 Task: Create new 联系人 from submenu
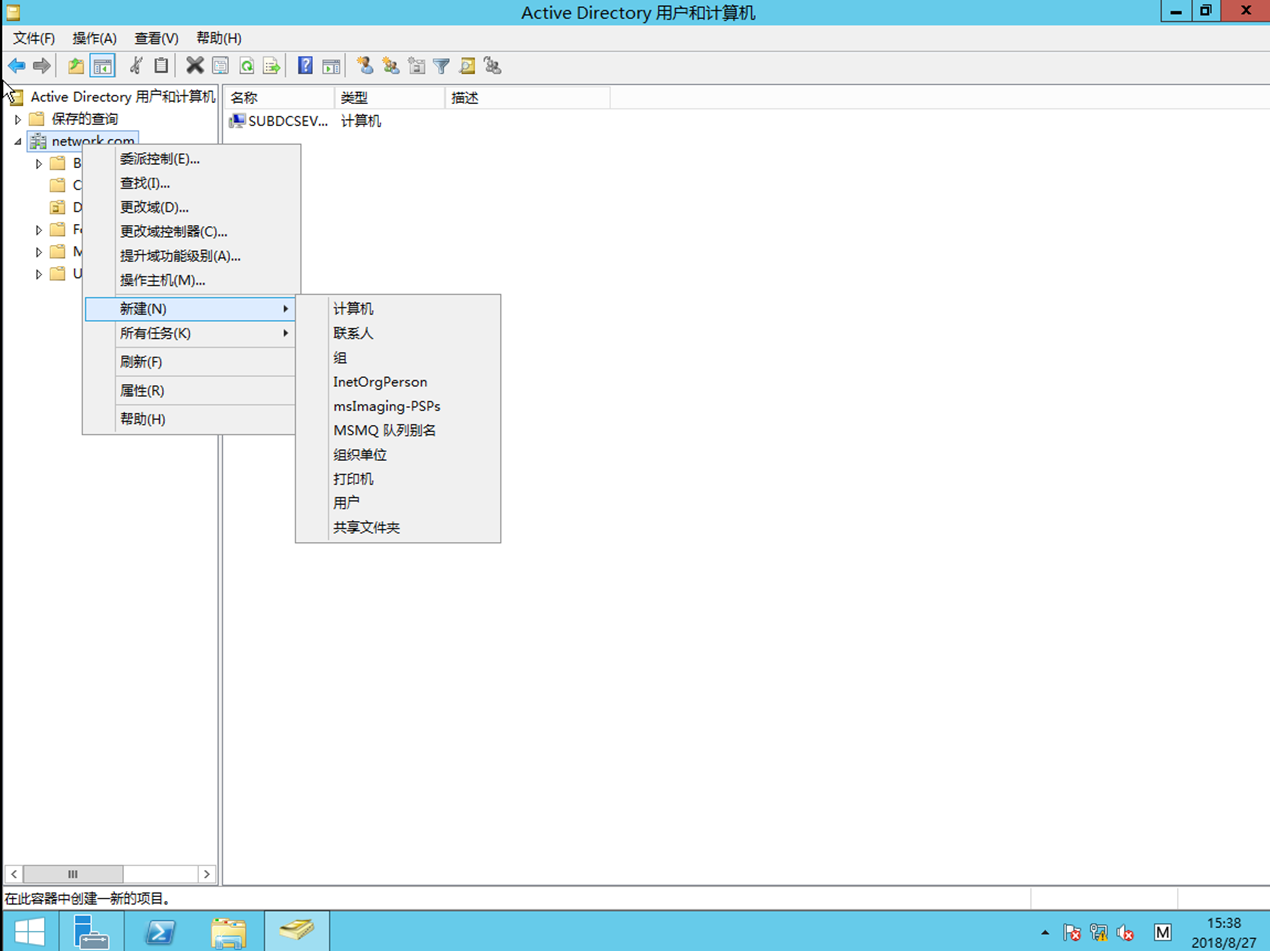[398, 333]
